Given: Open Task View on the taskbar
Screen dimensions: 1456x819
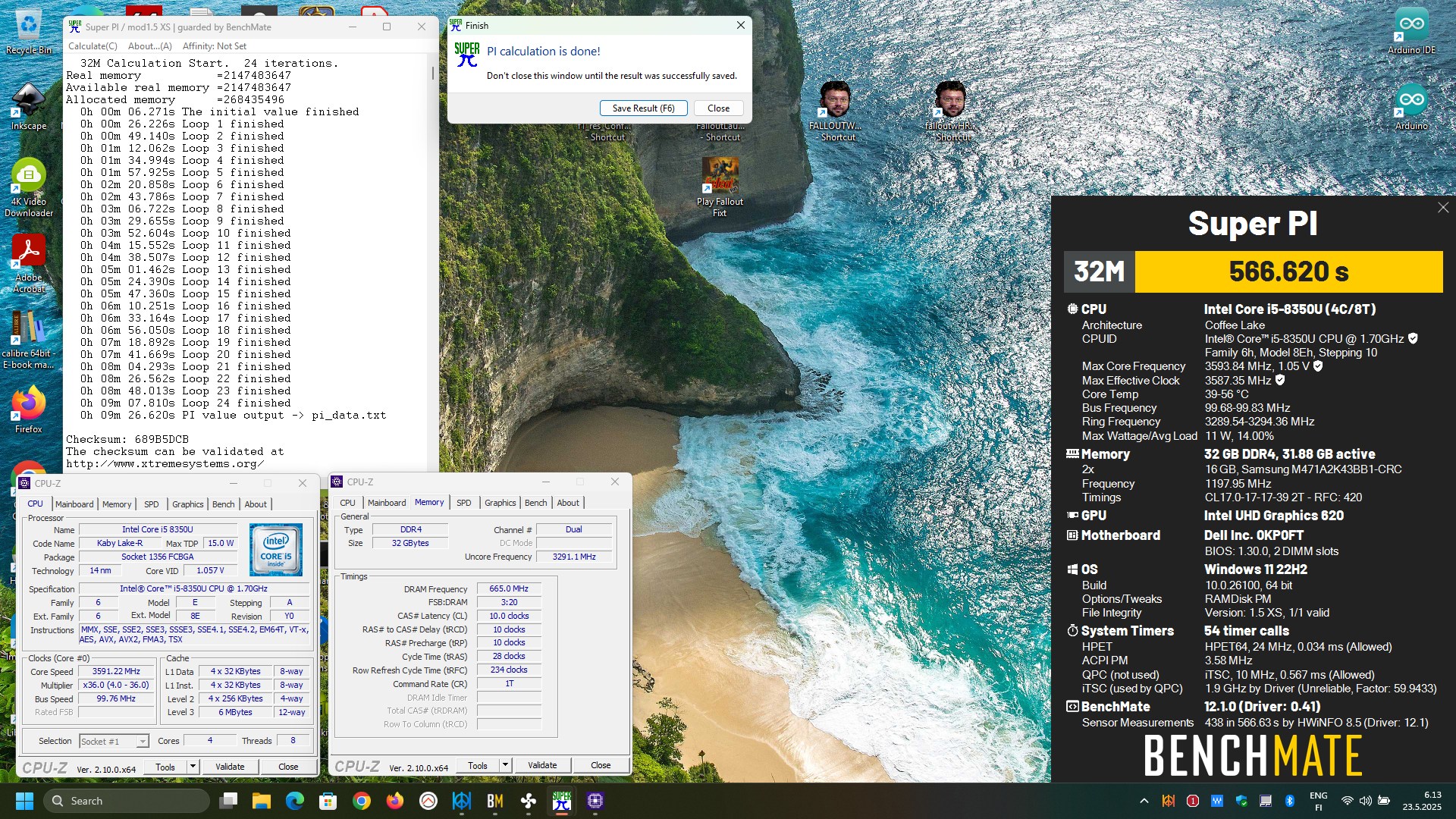Looking at the screenshot, I should click(228, 801).
